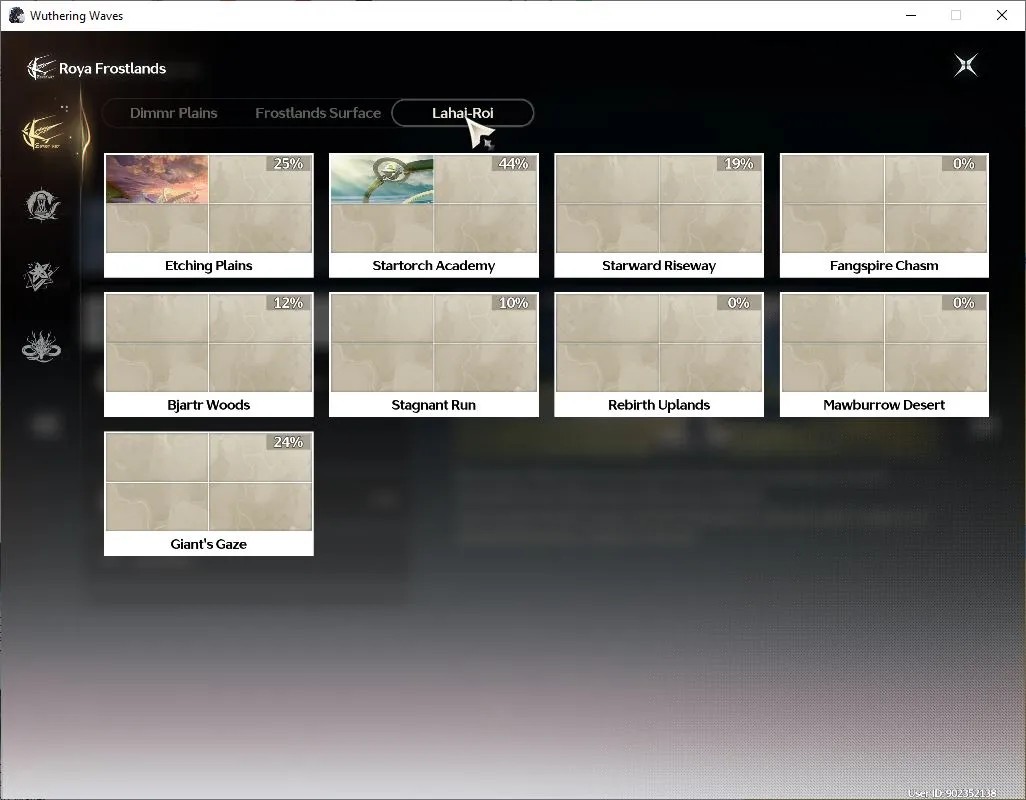
Task: Open the Stagnant Run card
Action: (434, 355)
